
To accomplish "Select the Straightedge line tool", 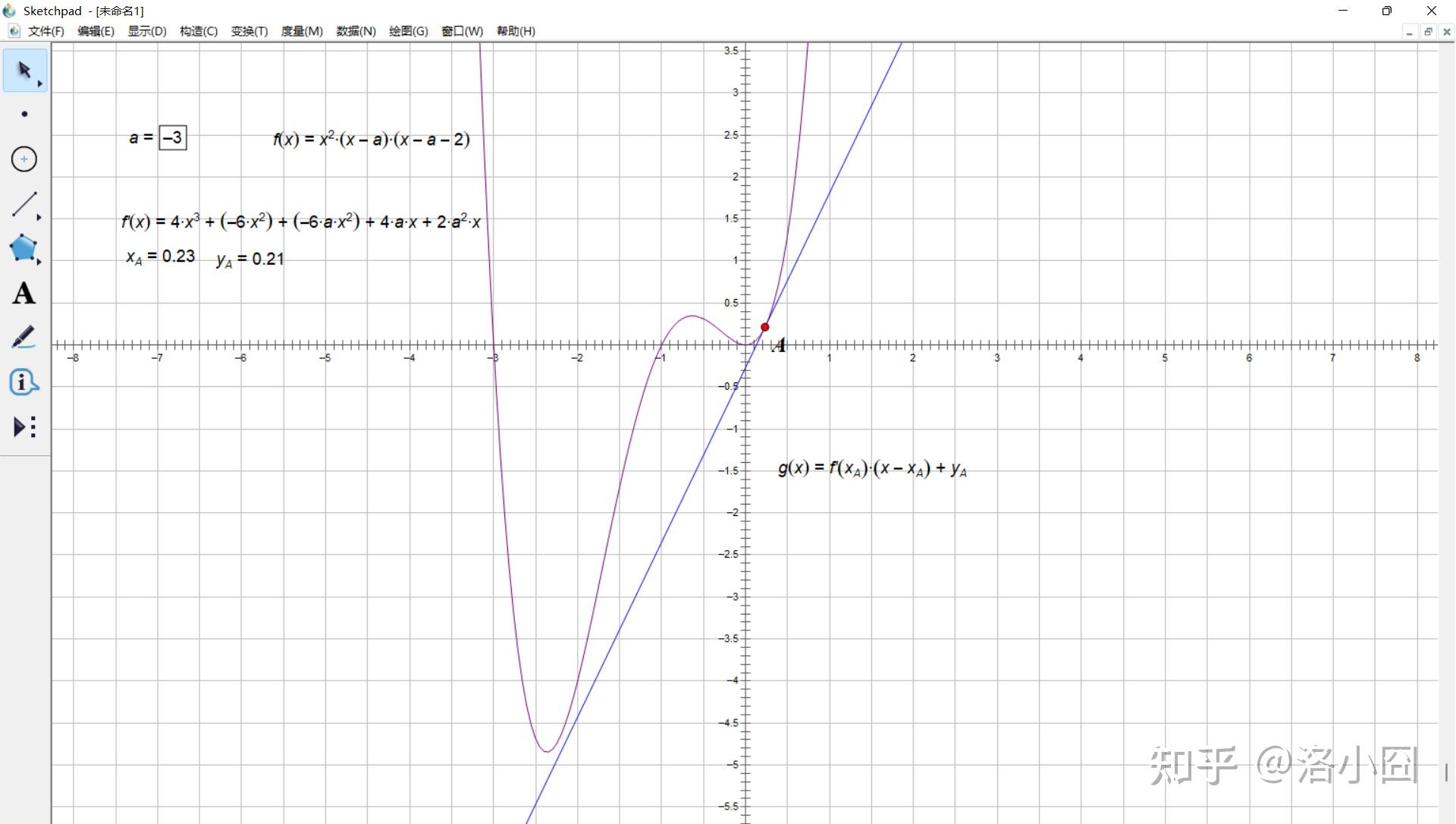I will click(x=24, y=204).
